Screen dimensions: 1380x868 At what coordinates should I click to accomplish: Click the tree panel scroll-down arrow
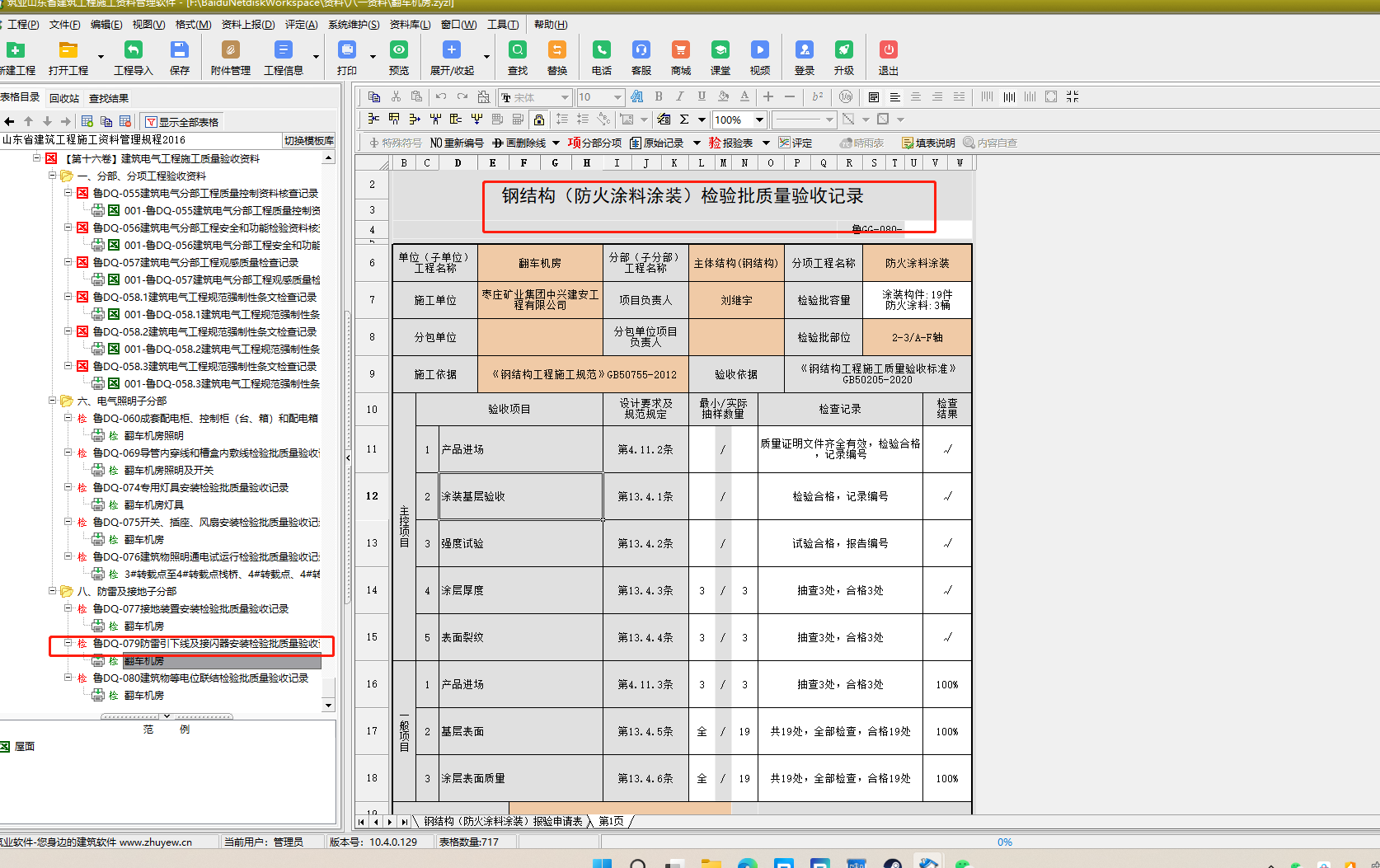click(328, 705)
